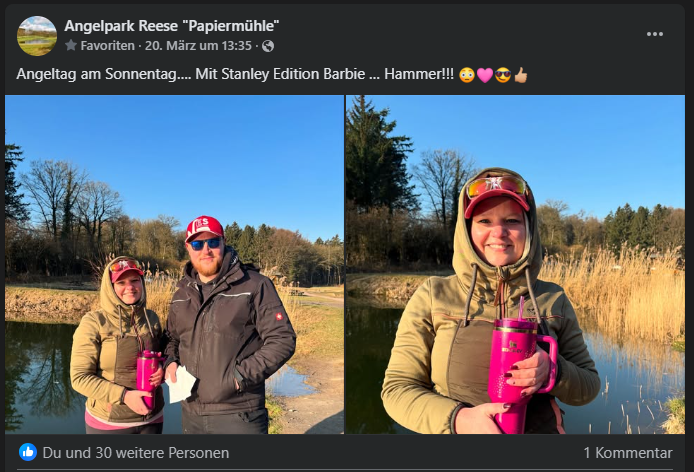Open the left photo of the couple
The height and width of the screenshot is (472, 694).
(x=174, y=264)
